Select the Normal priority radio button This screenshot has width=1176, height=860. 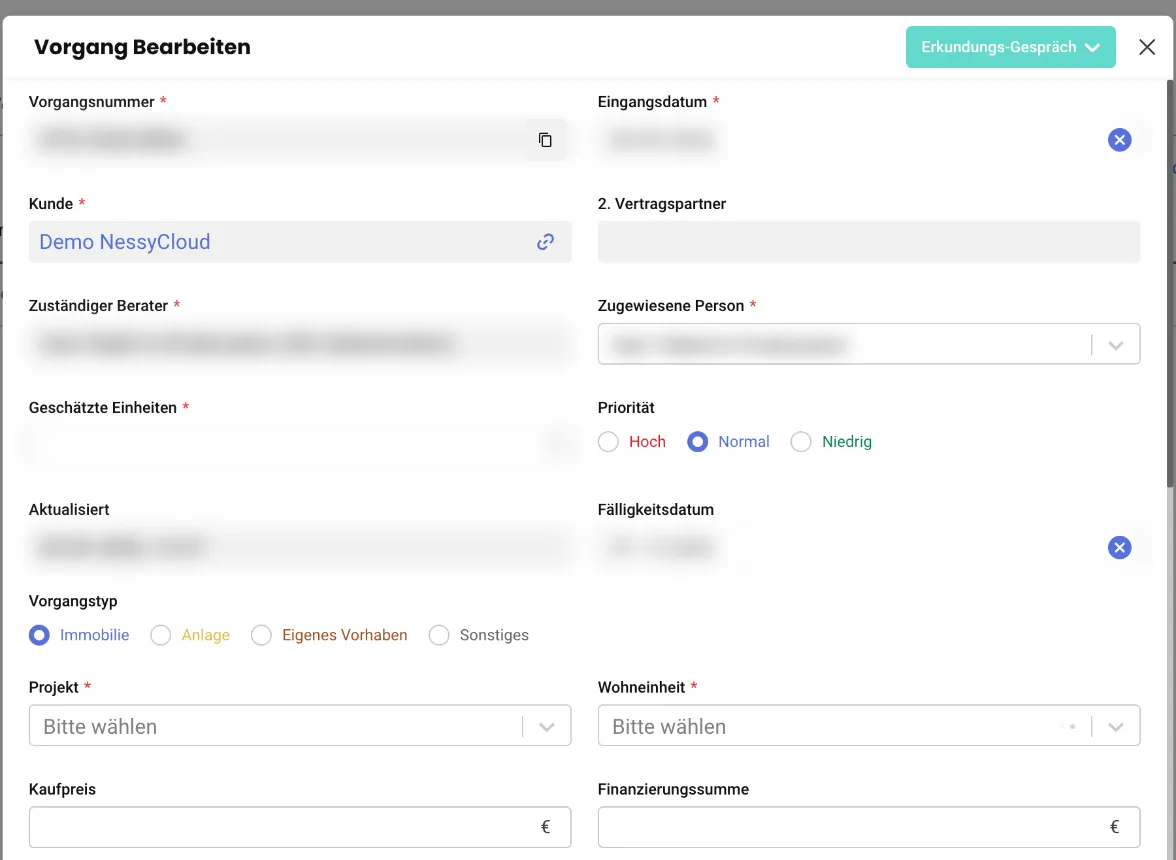pyautogui.click(x=698, y=442)
